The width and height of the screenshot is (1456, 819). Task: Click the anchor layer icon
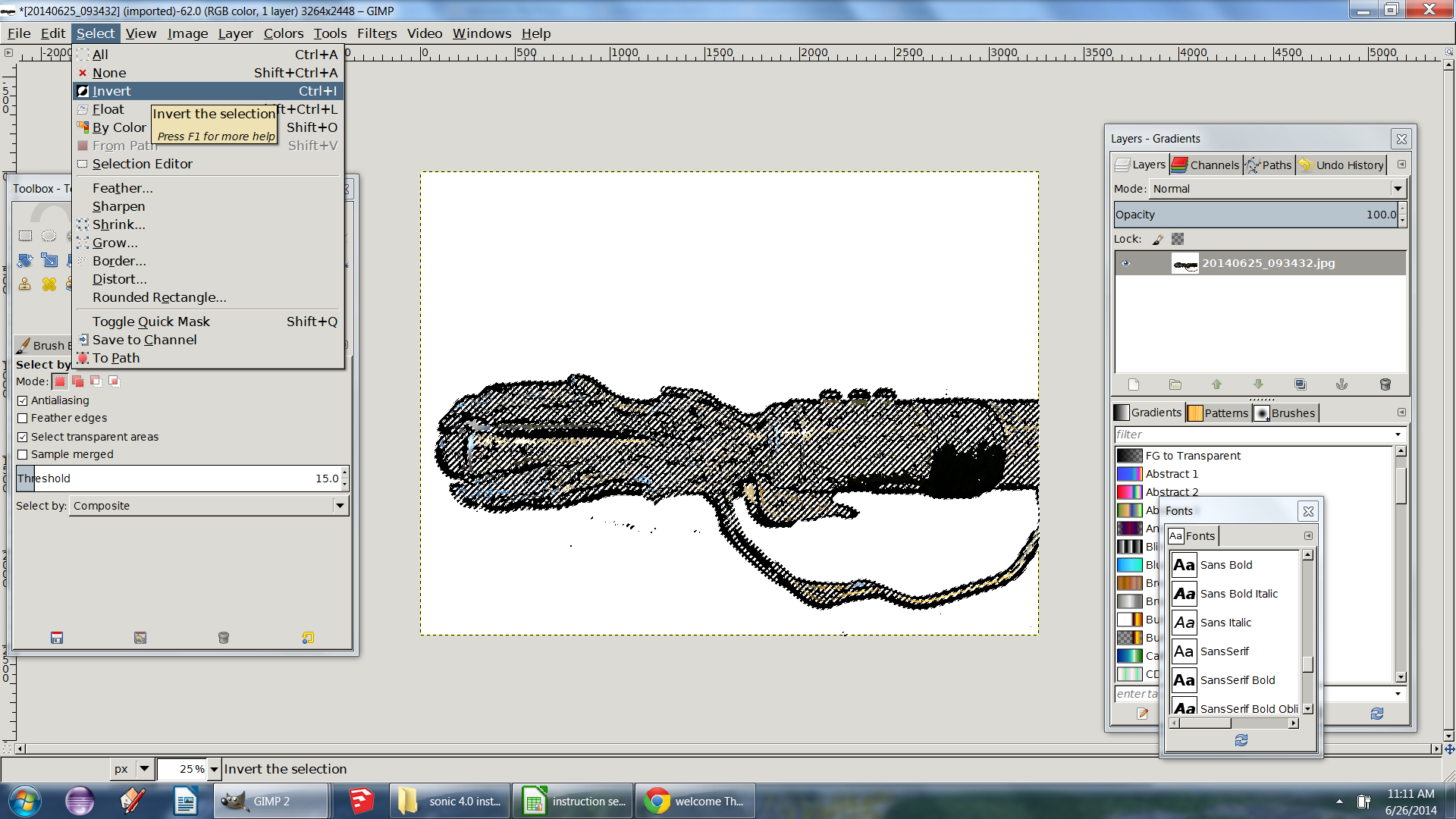click(x=1341, y=384)
